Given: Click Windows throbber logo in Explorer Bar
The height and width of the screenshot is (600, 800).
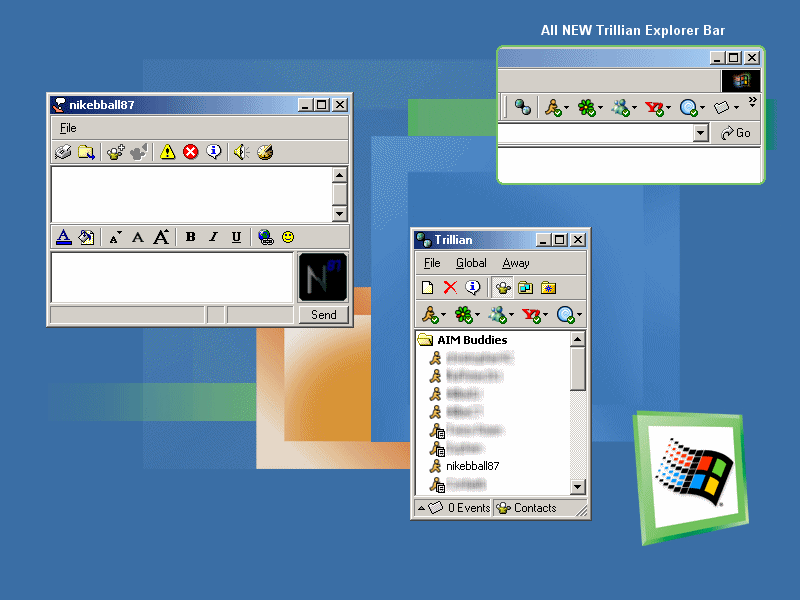Looking at the screenshot, I should [x=741, y=80].
